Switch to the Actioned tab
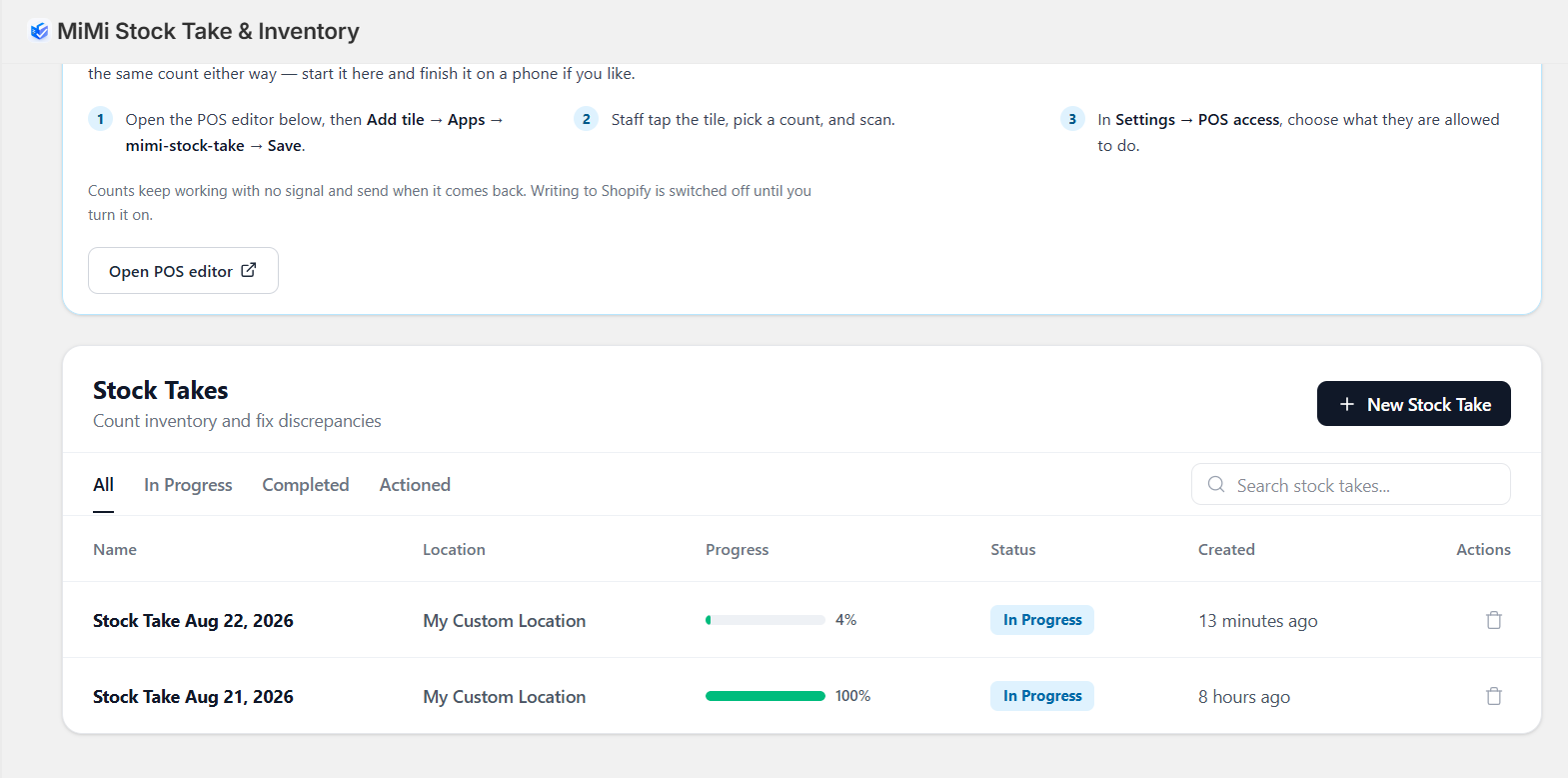 [x=415, y=485]
